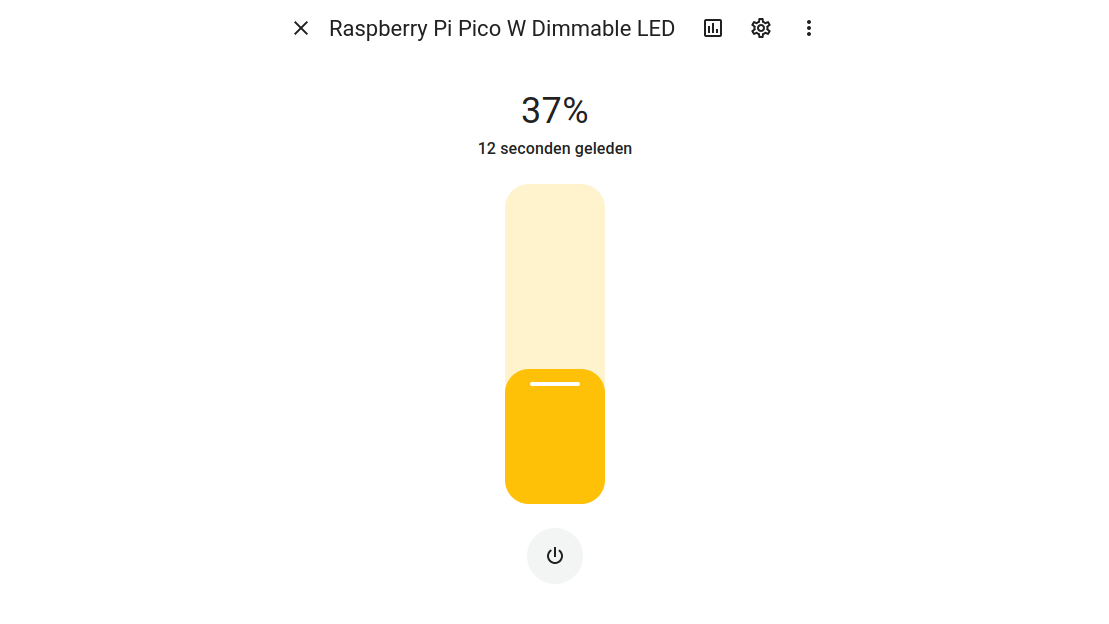Open the three-dot overflow menu
The image size is (1109, 624).
(809, 28)
